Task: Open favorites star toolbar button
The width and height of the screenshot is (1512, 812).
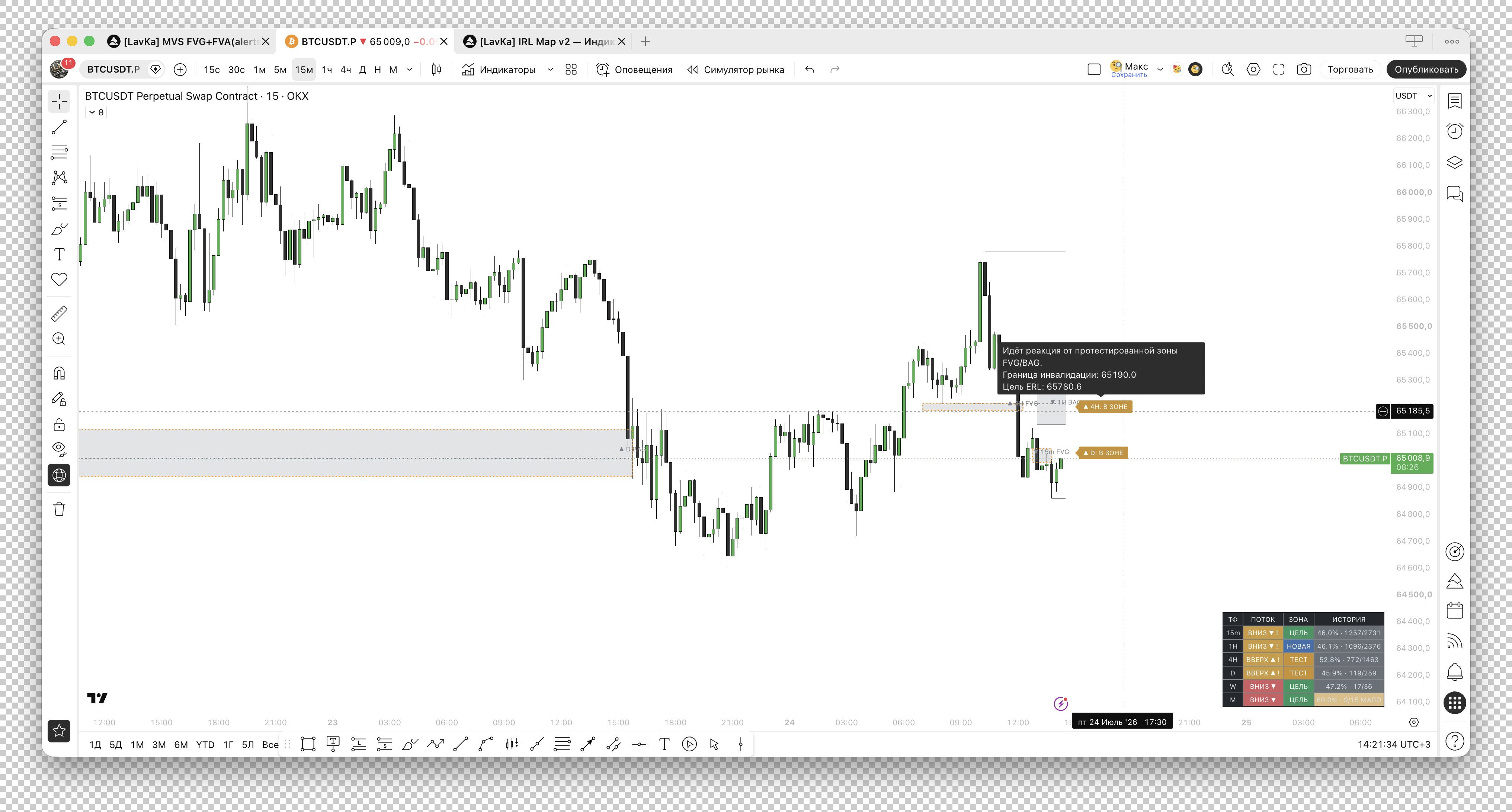Action: (x=59, y=731)
